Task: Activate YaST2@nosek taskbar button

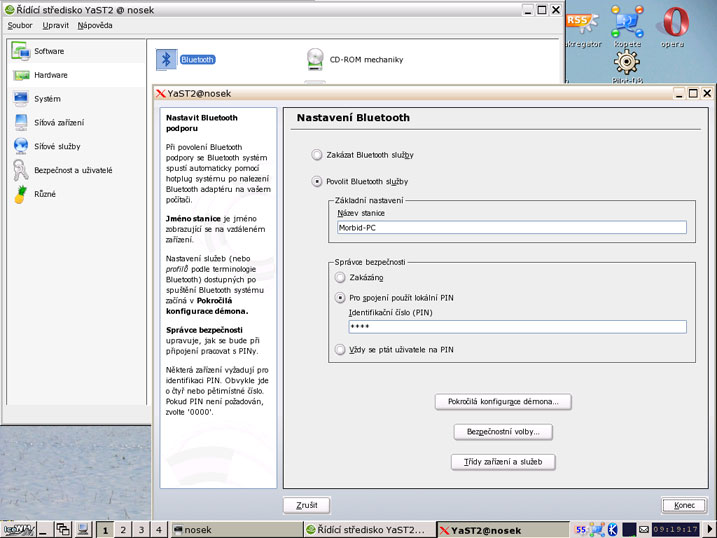Action: 503,530
